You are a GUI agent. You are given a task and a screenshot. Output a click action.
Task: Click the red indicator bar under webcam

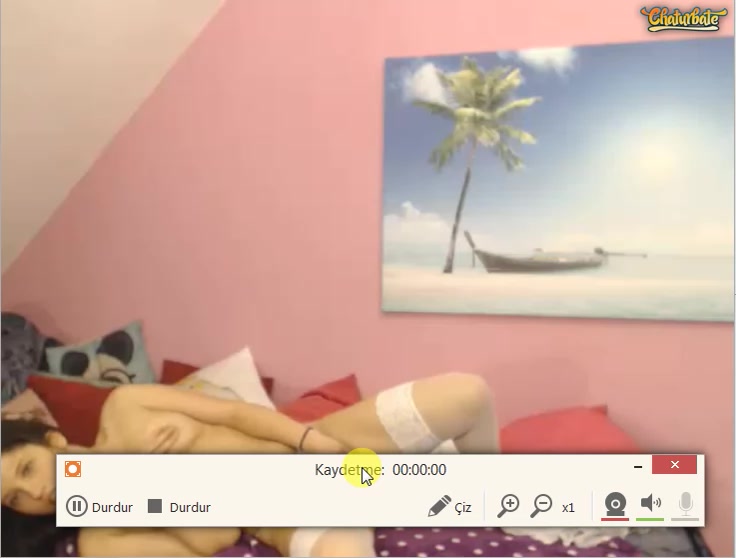click(615, 519)
